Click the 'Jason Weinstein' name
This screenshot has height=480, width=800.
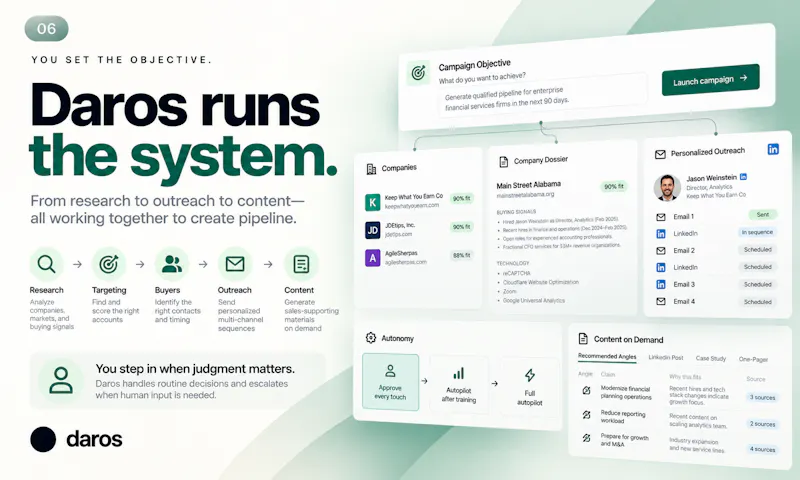[x=711, y=178]
